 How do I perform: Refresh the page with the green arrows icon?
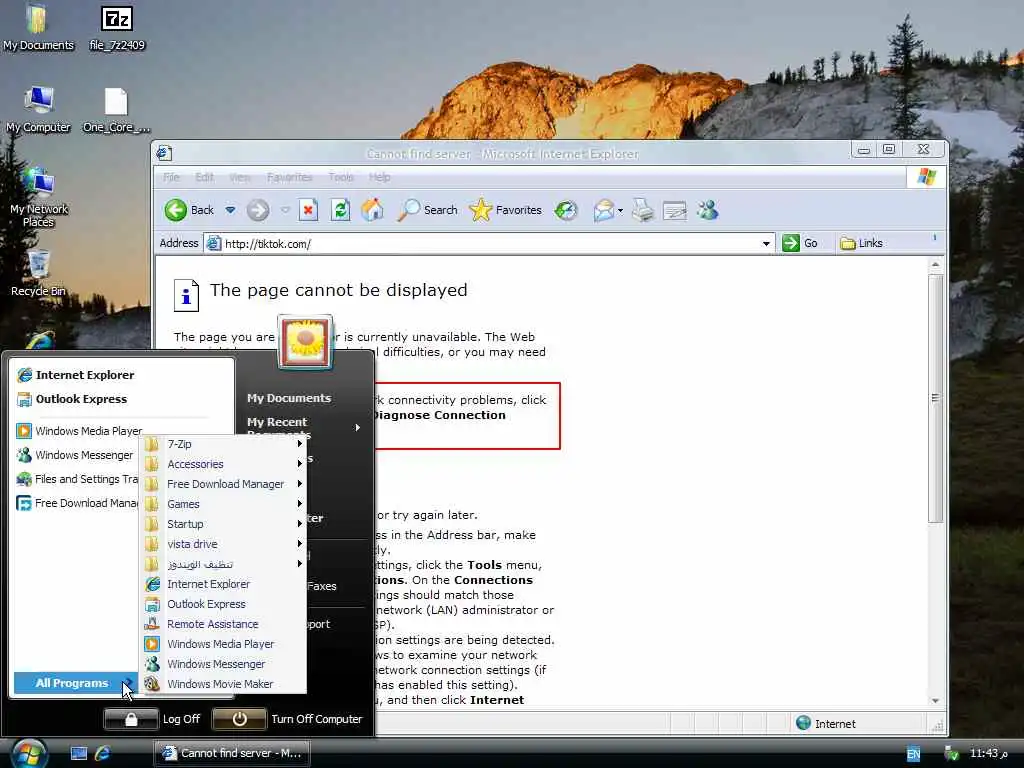tap(340, 210)
